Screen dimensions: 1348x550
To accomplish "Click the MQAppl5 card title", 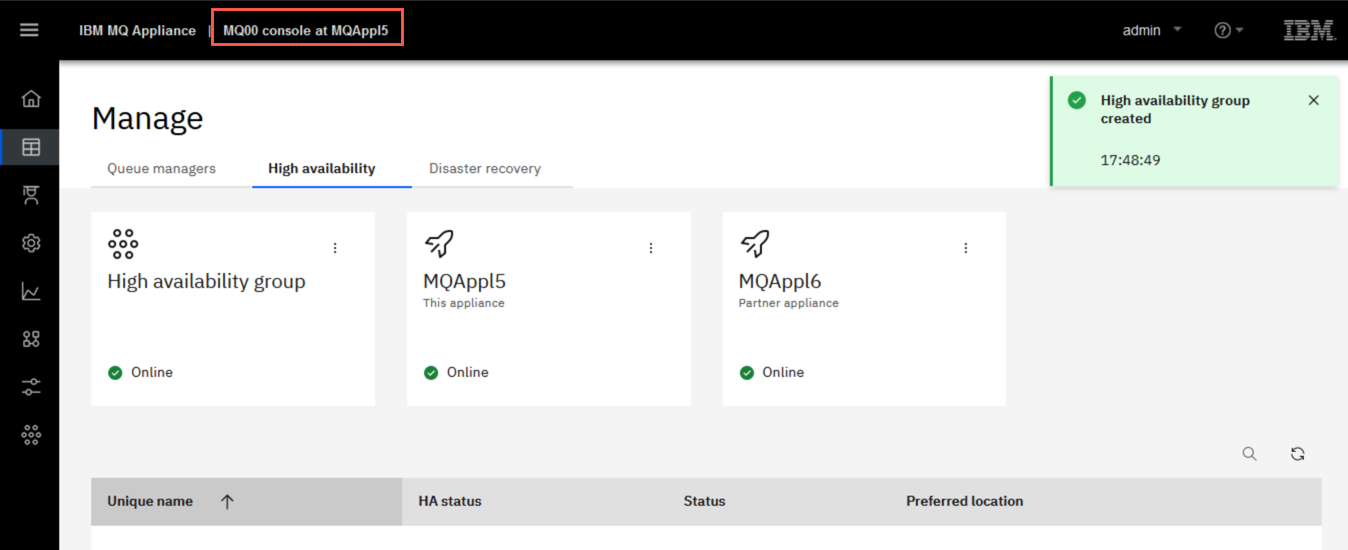I will 465,282.
